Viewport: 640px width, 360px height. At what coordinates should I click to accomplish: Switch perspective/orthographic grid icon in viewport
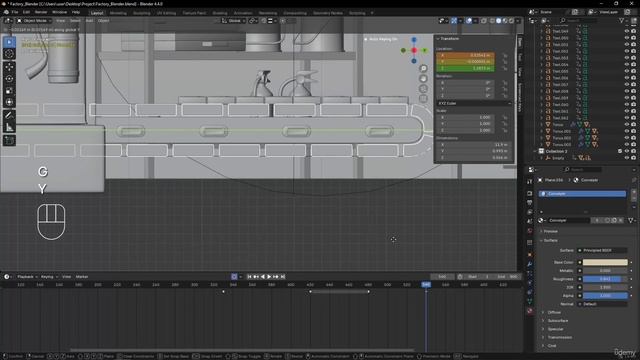tap(423, 98)
